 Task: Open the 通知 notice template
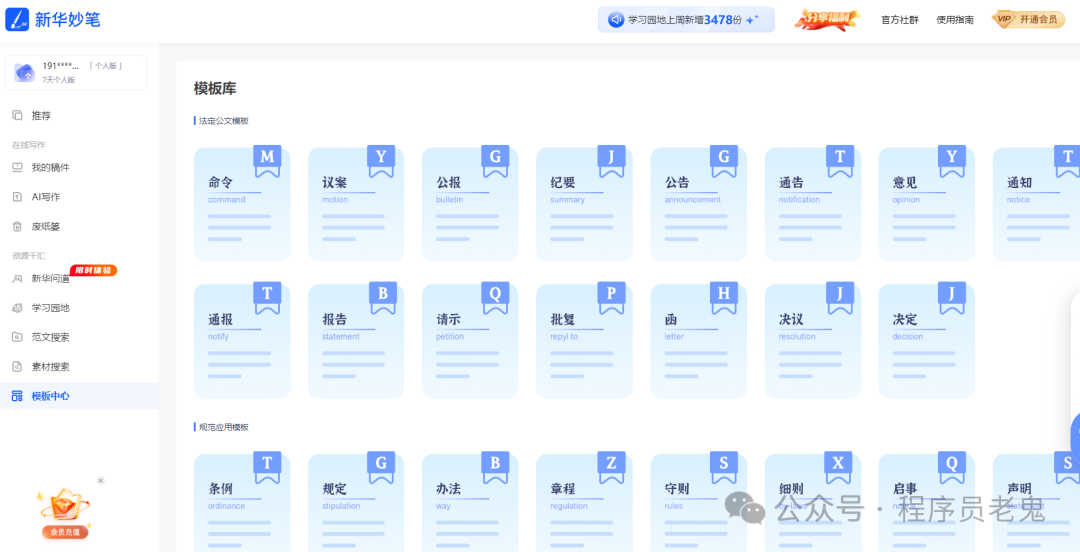1037,204
